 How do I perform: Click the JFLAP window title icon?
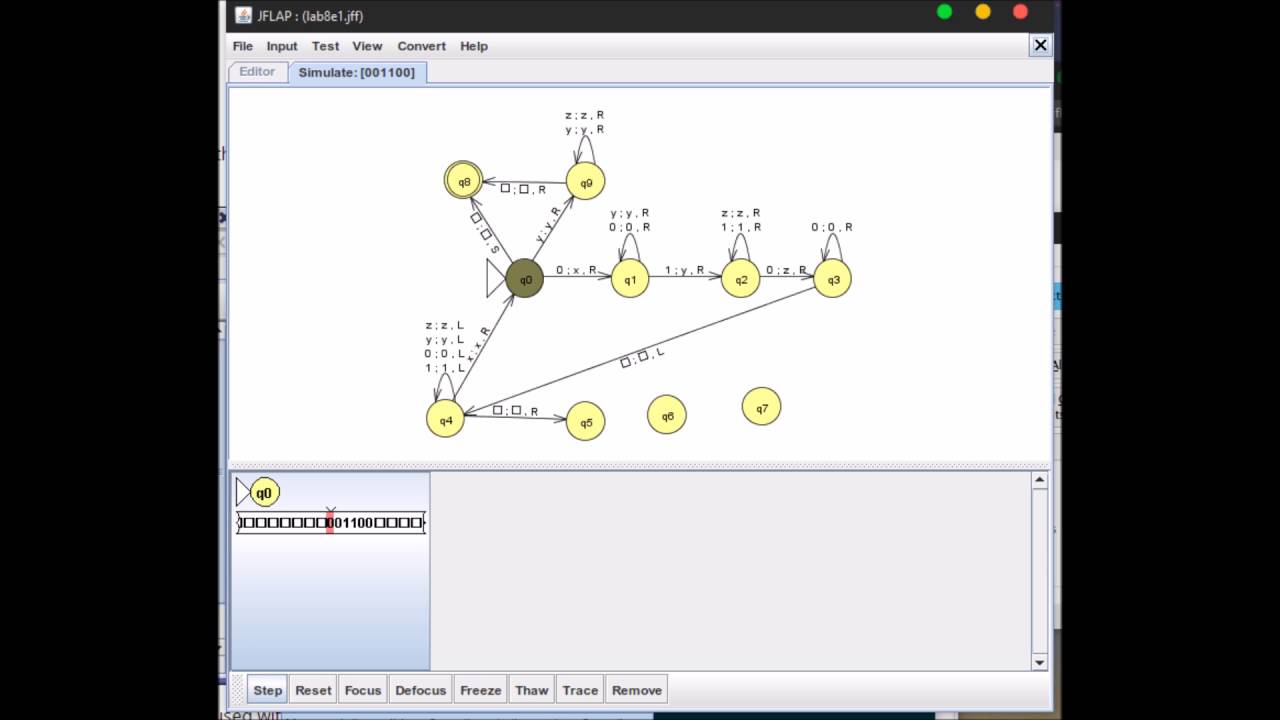tap(243, 15)
